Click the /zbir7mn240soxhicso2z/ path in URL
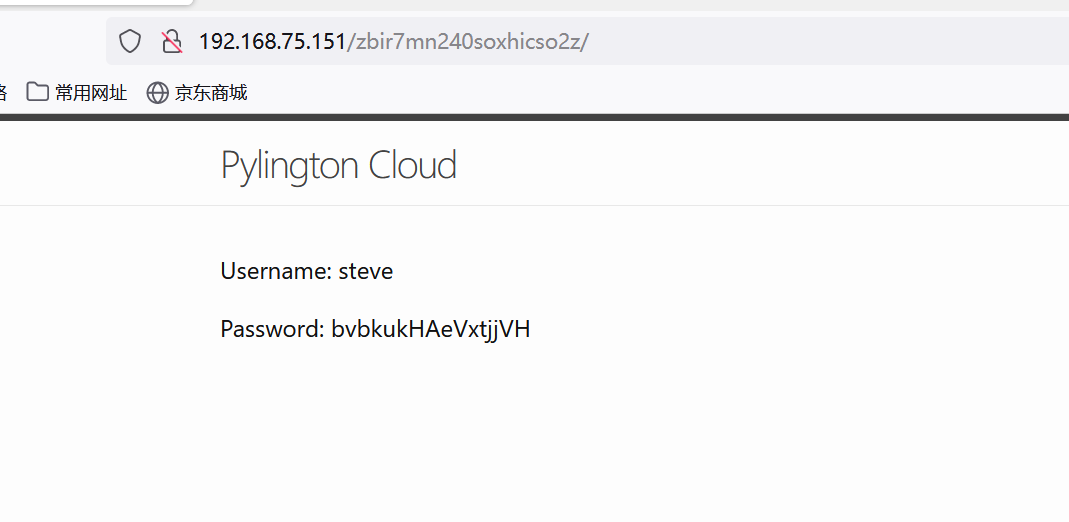The width and height of the screenshot is (1069, 522). [x=468, y=41]
